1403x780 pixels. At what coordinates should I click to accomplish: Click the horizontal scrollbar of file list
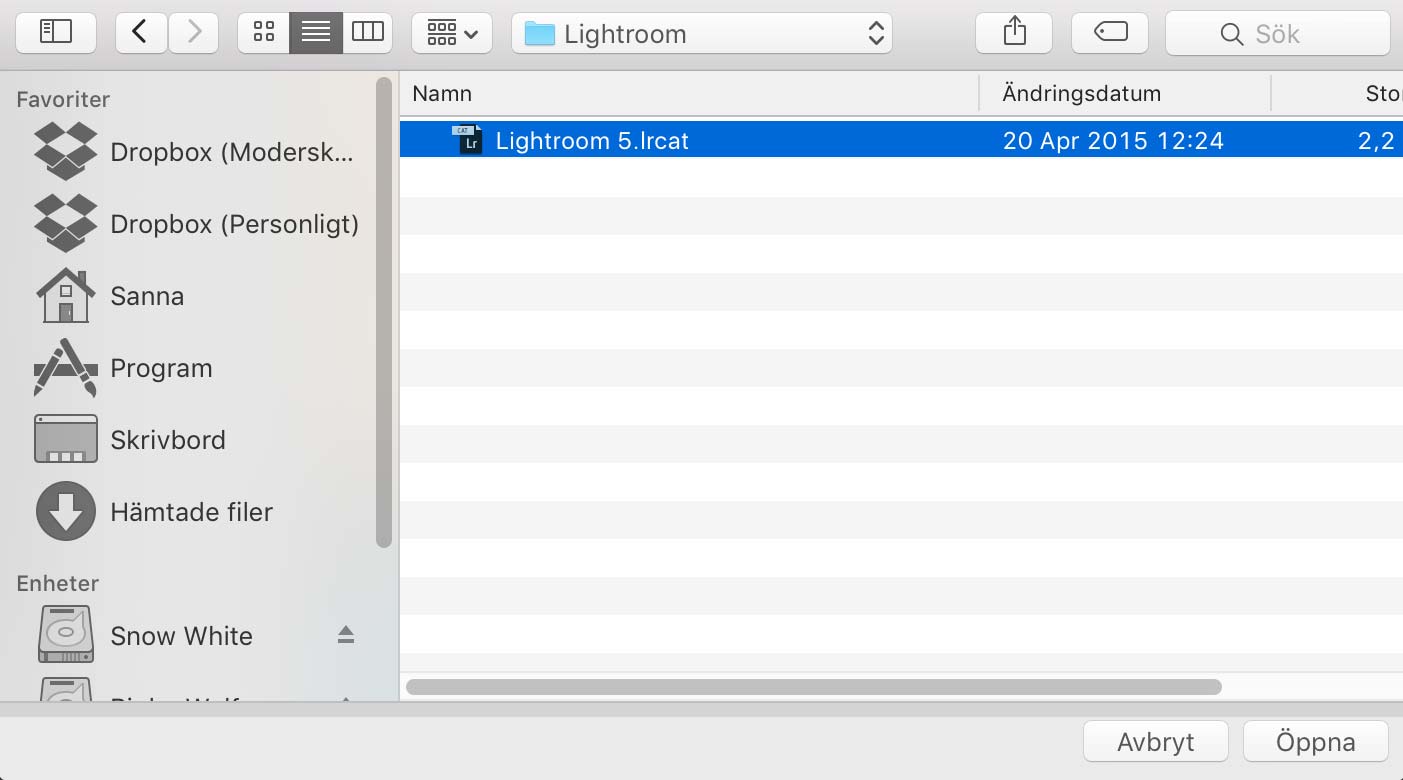pyautogui.click(x=814, y=687)
